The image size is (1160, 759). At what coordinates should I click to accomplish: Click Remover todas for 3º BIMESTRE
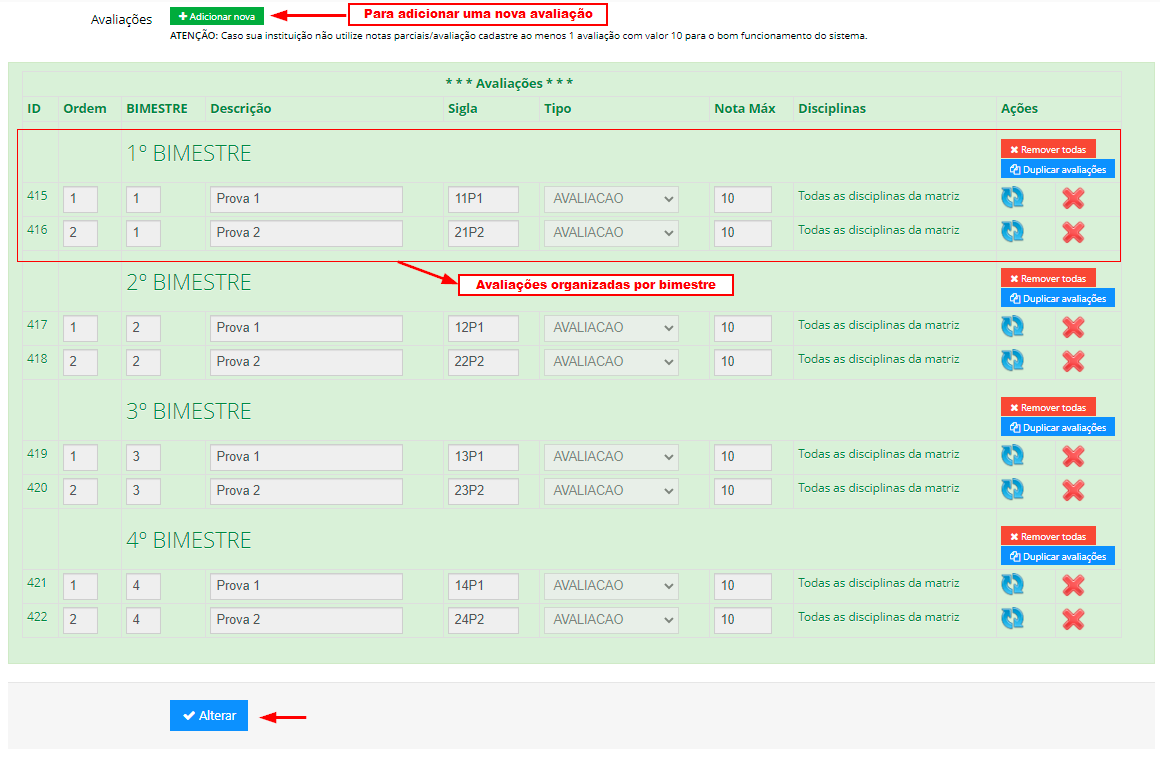point(1048,407)
